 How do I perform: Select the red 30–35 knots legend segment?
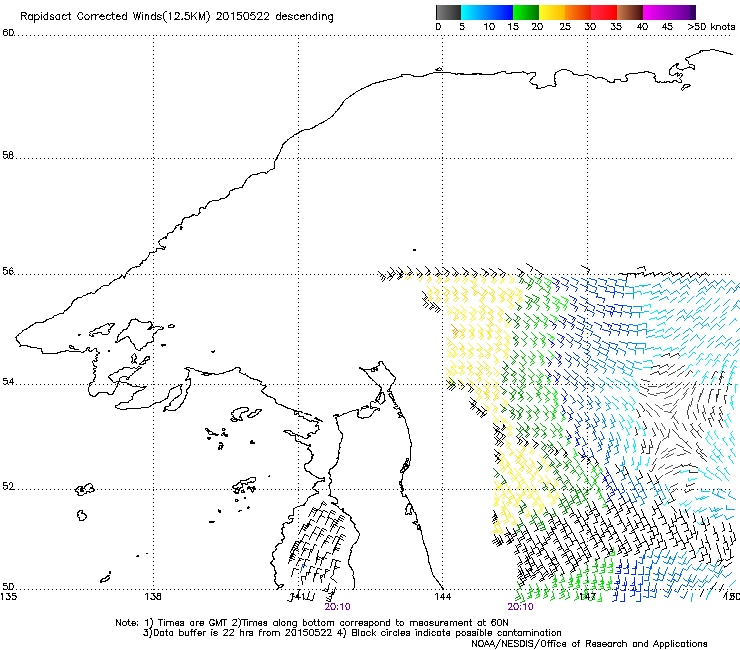(604, 12)
